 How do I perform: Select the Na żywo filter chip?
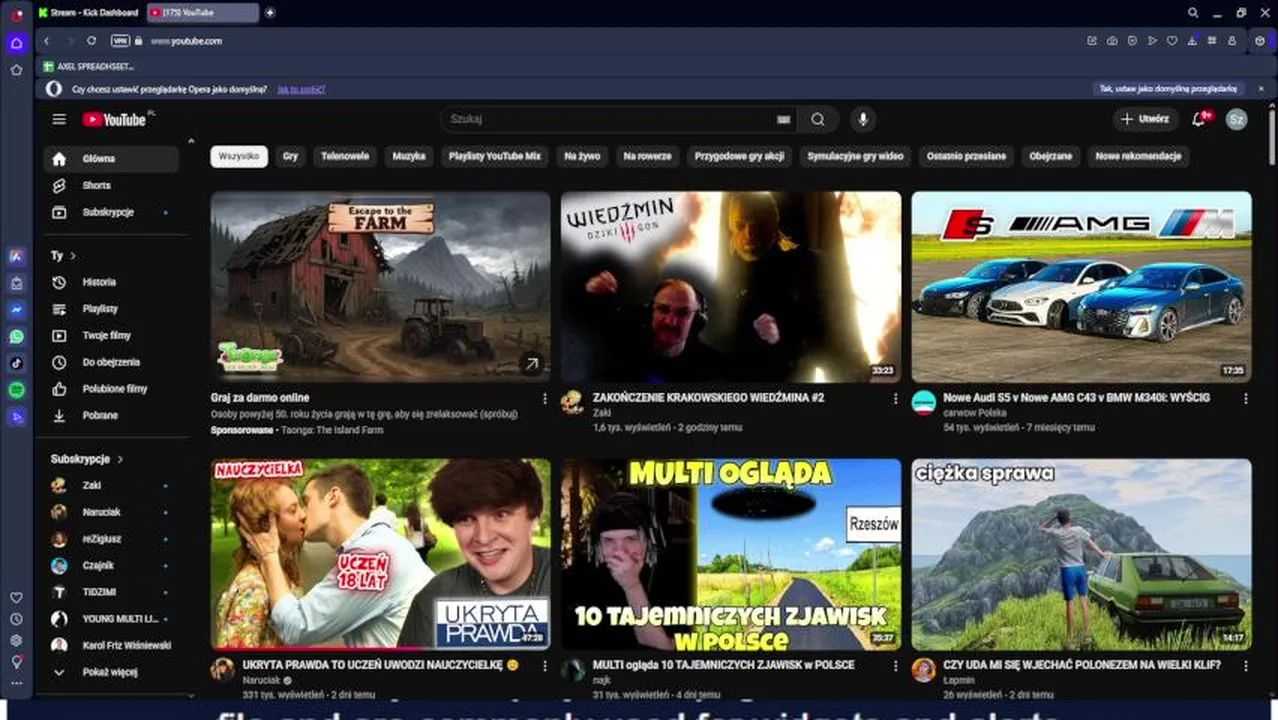pos(582,156)
